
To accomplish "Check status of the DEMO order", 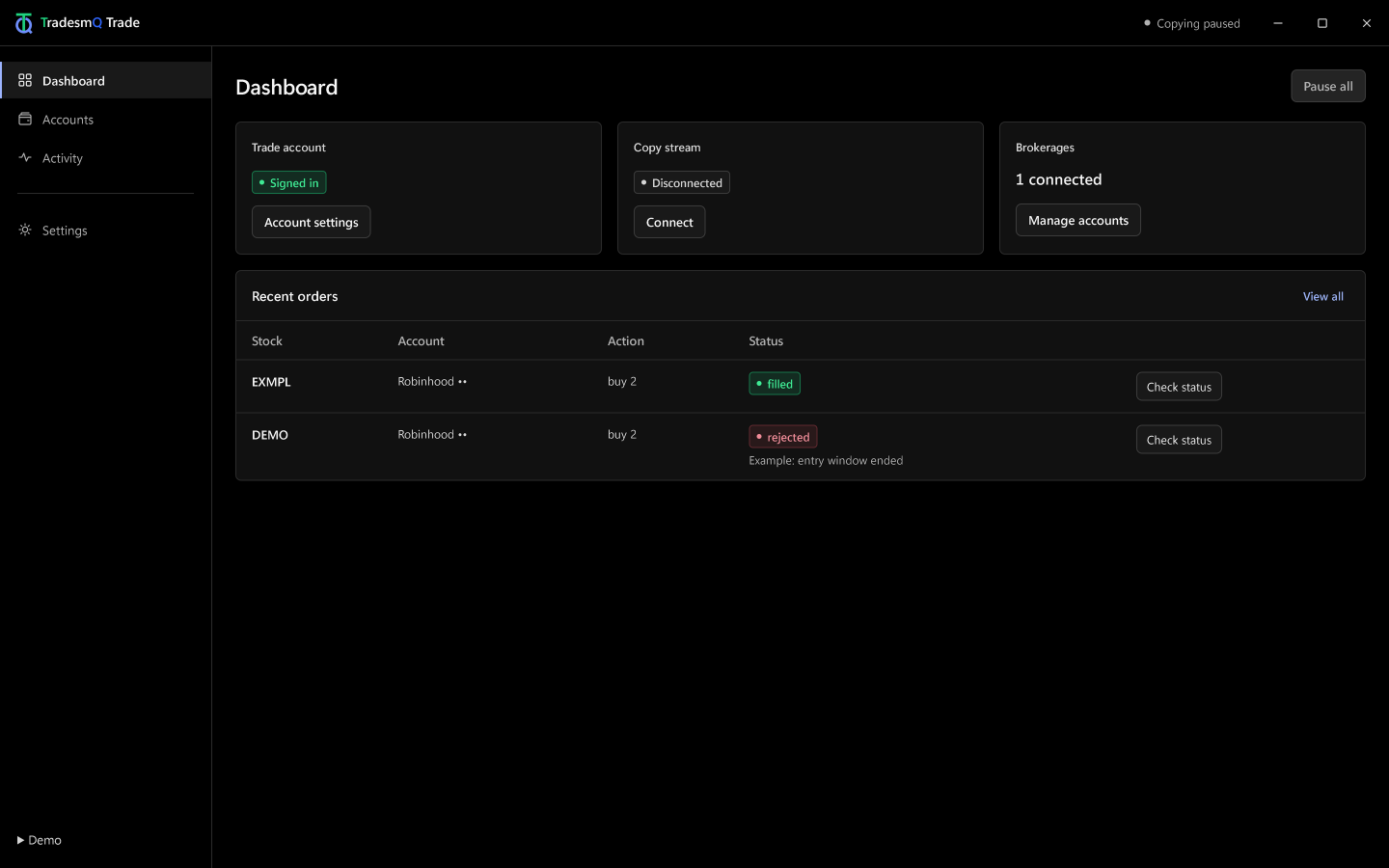I will [x=1179, y=440].
